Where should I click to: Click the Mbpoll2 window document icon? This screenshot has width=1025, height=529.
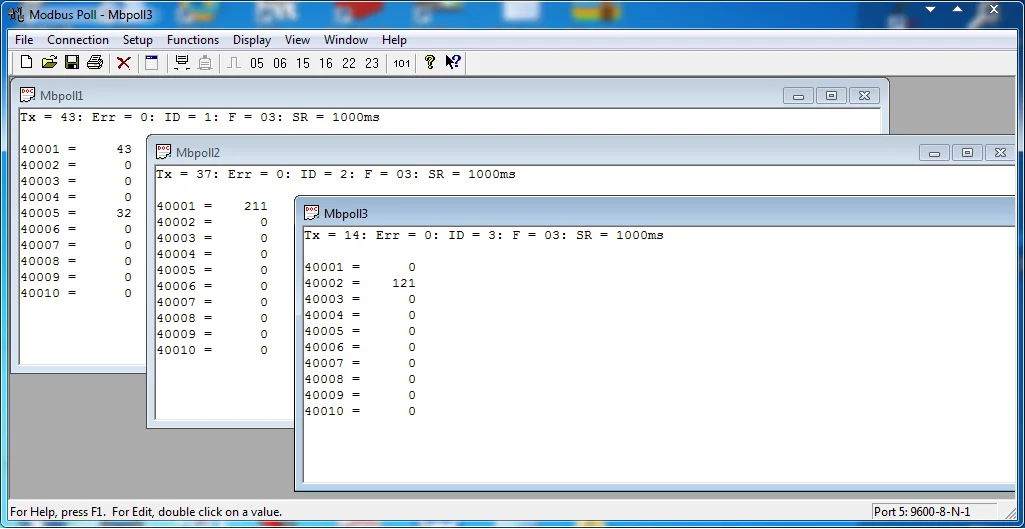click(x=163, y=152)
